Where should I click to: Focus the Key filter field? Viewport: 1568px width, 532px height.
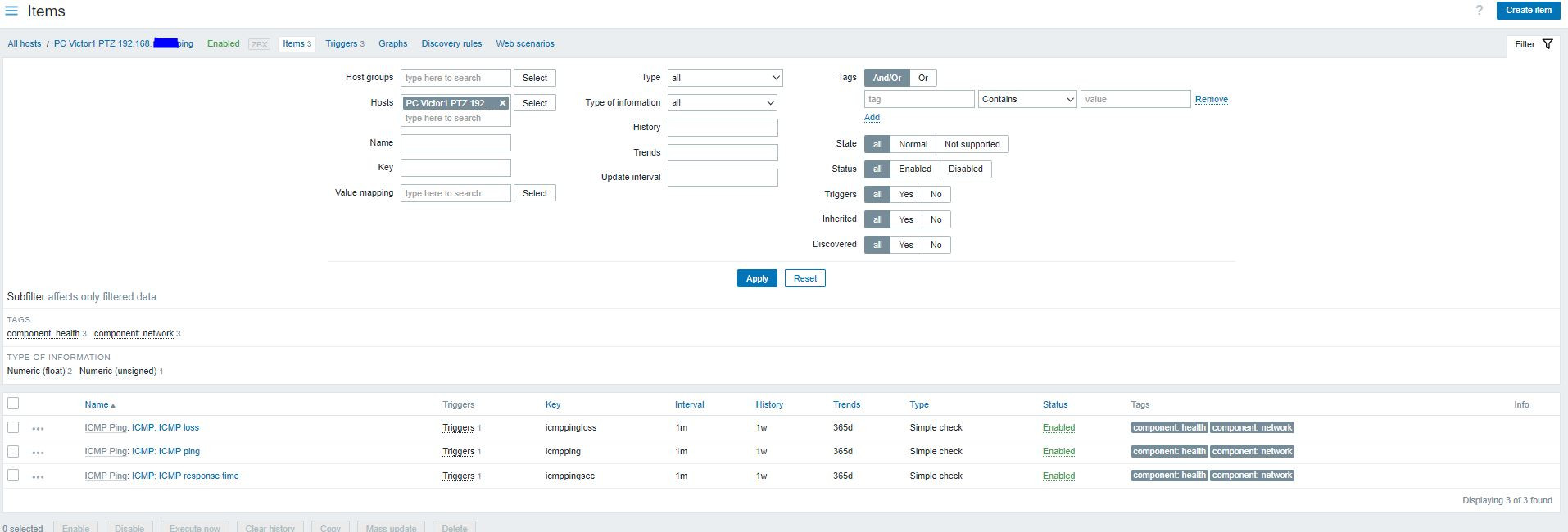[455, 168]
